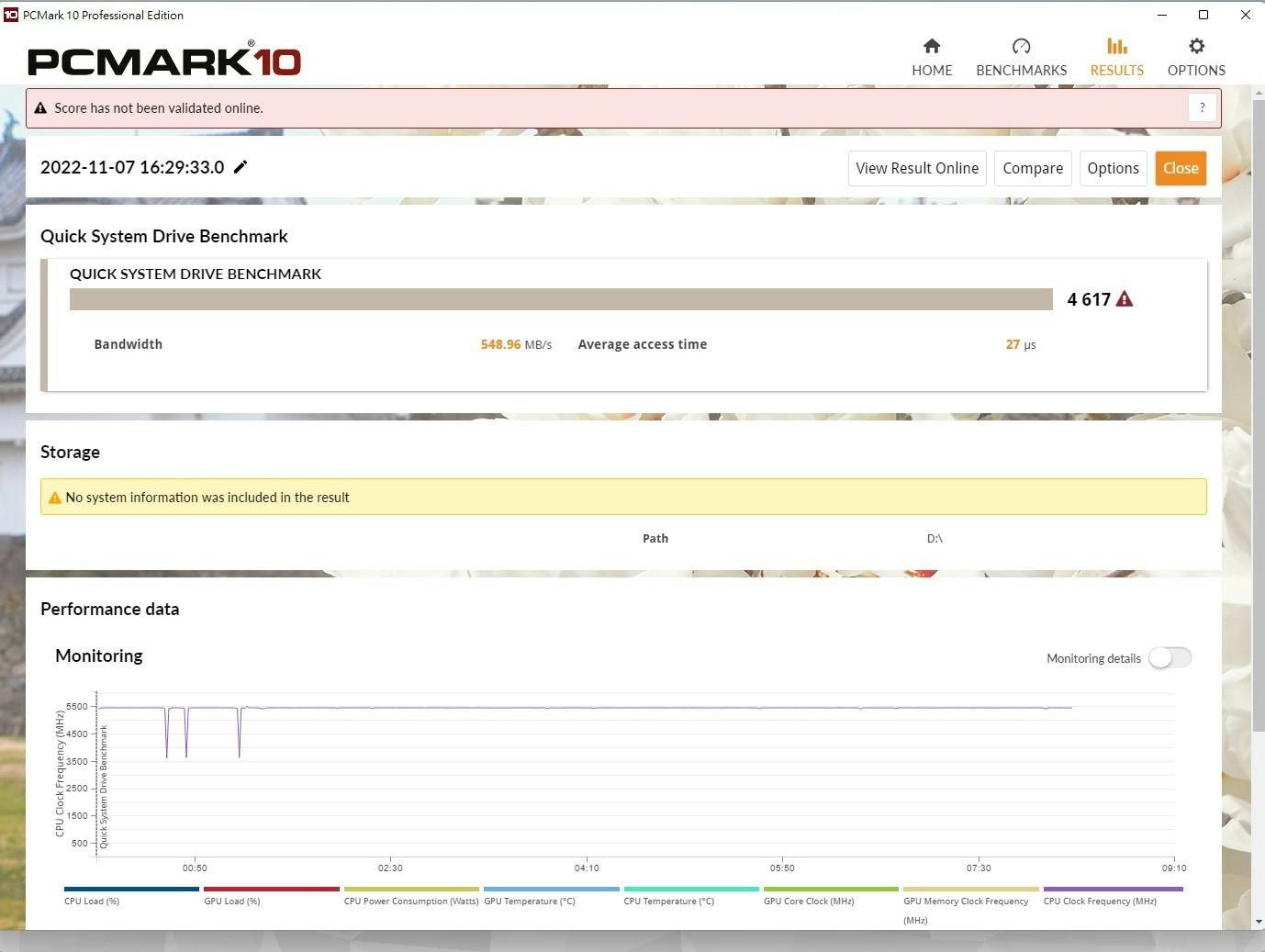Open the result Options button
Screen dimensions: 1265x952
(1113, 168)
